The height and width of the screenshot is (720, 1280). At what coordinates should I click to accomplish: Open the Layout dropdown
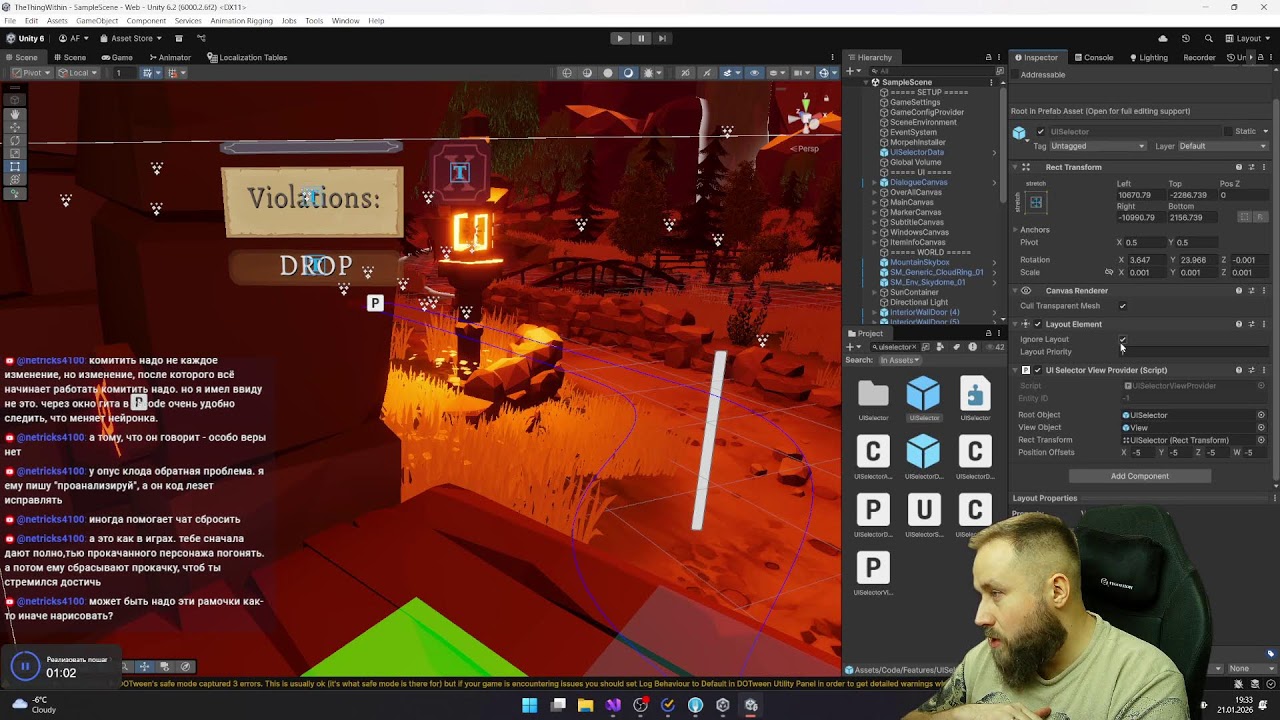coord(1248,38)
